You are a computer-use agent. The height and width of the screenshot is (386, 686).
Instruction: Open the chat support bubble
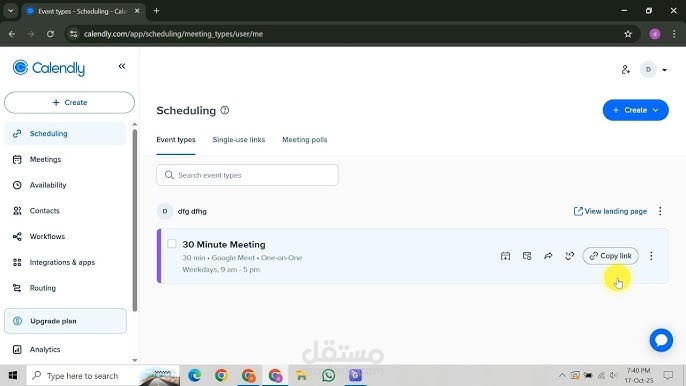coord(661,340)
